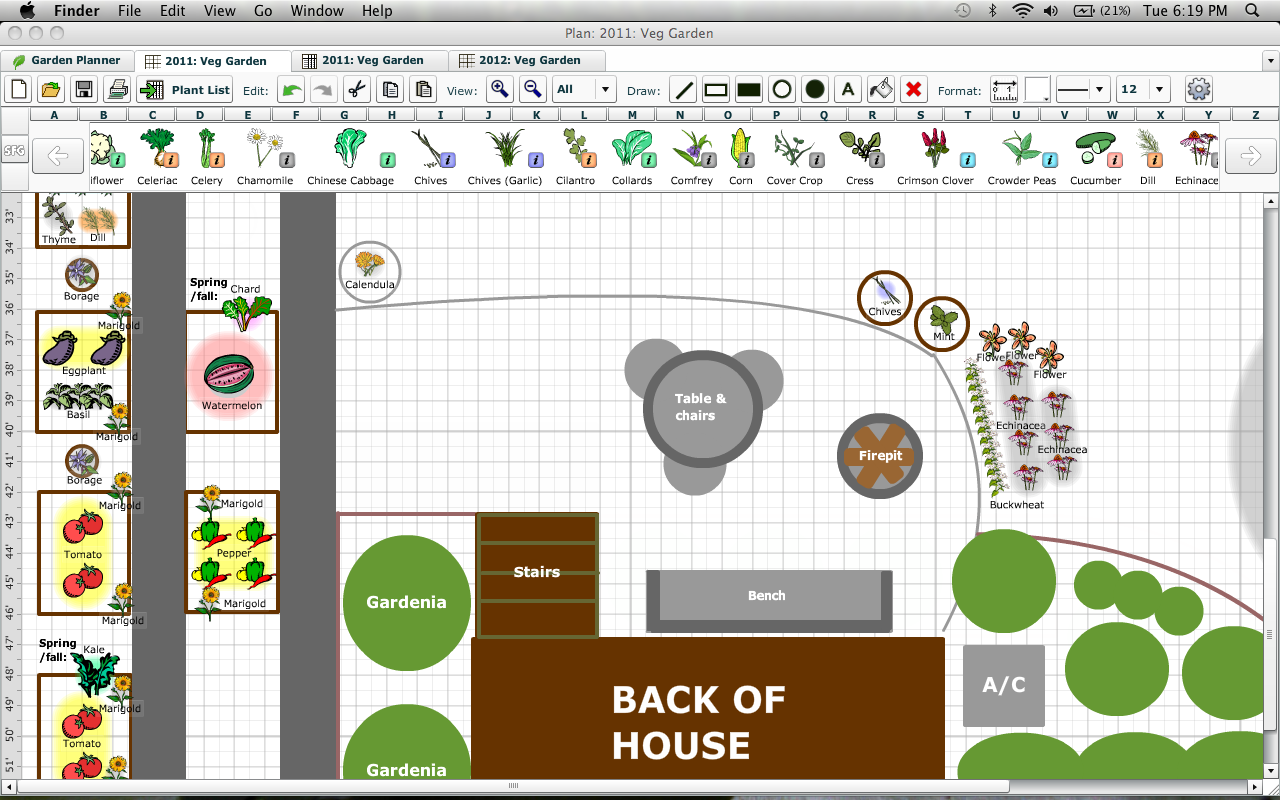Show info for Chamomile
The image size is (1280, 800).
(x=287, y=160)
